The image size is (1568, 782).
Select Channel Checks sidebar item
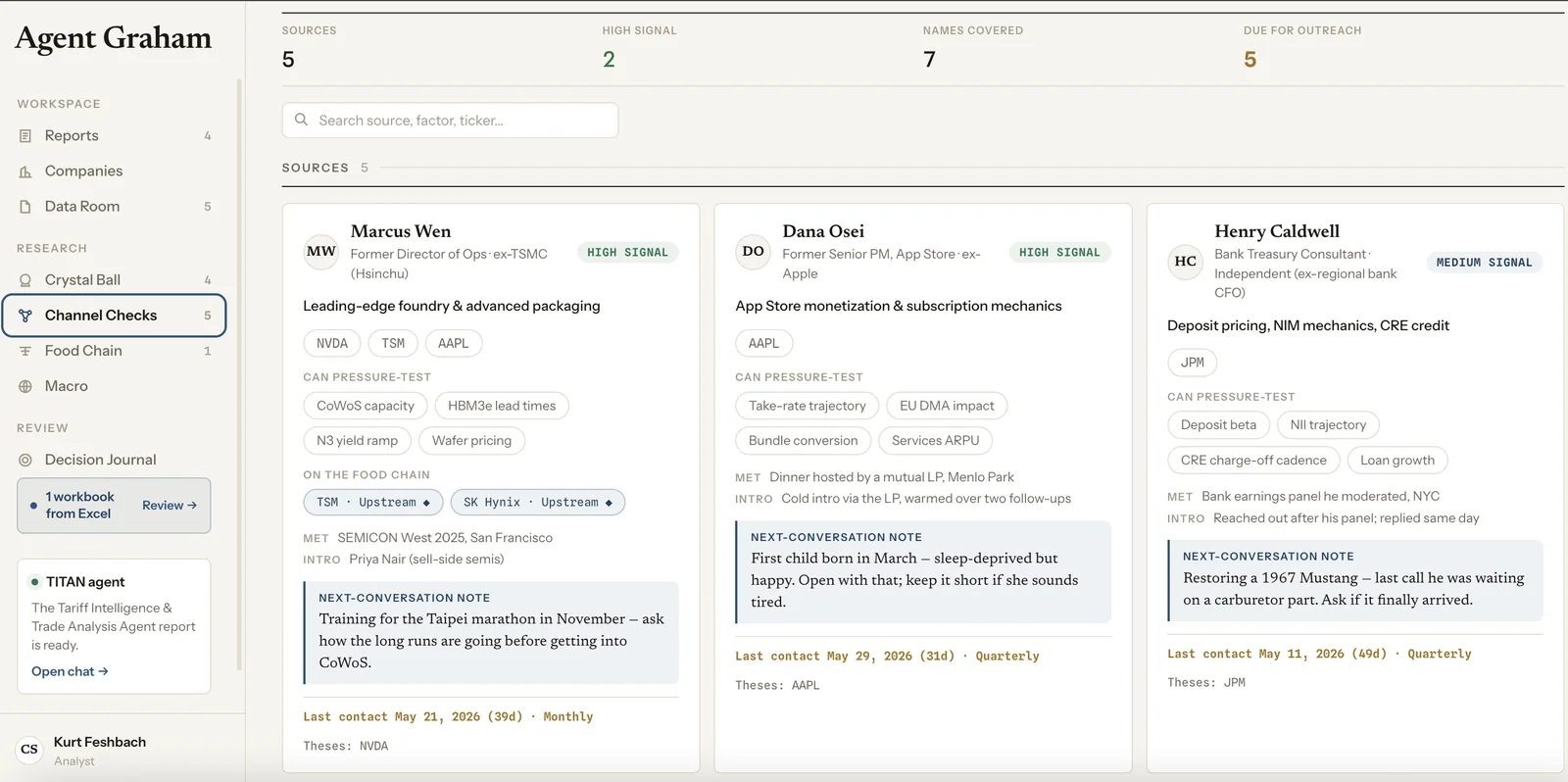pyautogui.click(x=114, y=316)
